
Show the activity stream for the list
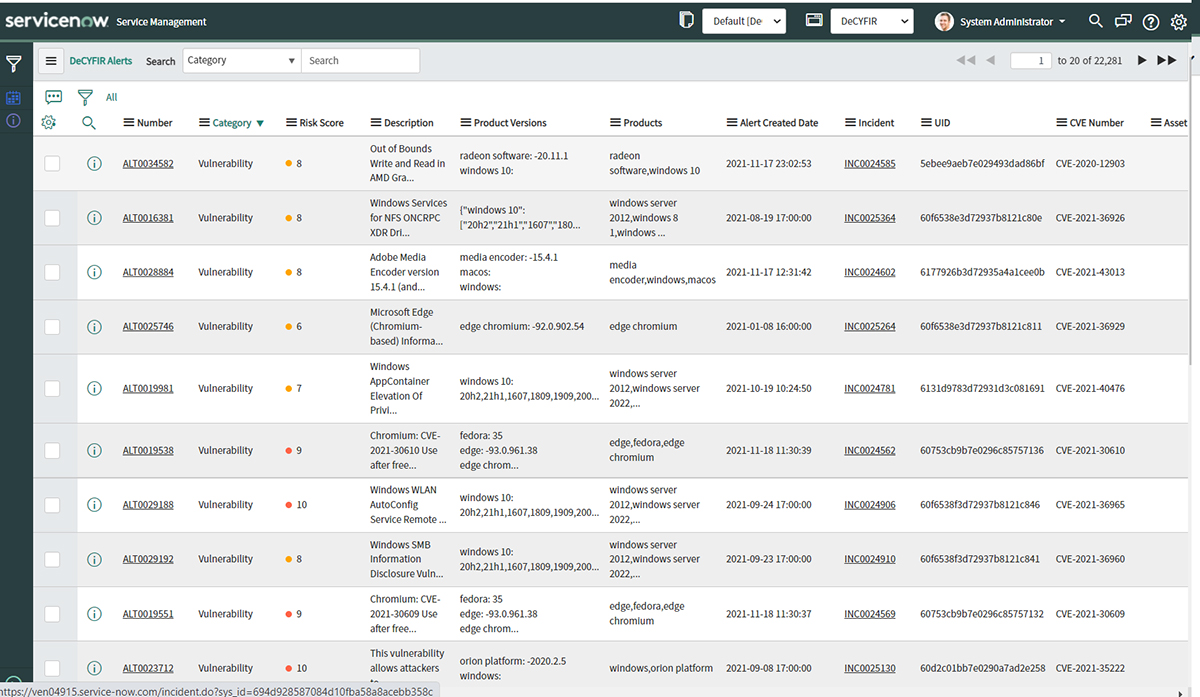coord(54,97)
